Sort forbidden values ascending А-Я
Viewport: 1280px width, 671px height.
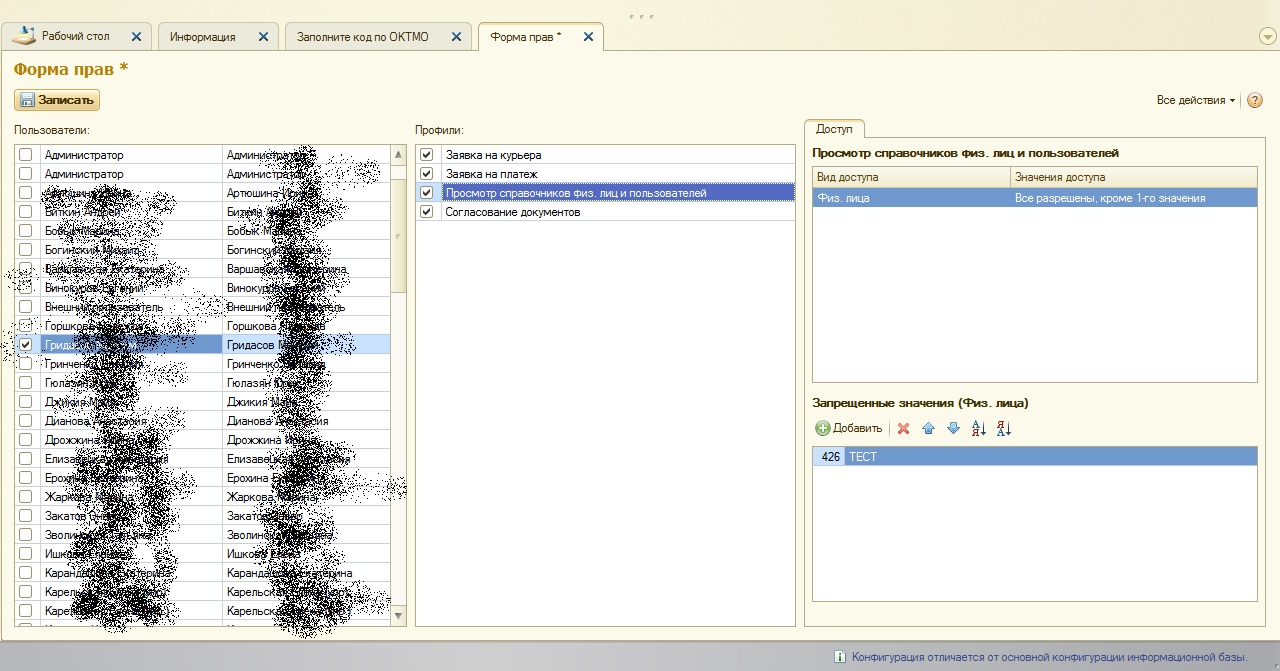tap(979, 428)
